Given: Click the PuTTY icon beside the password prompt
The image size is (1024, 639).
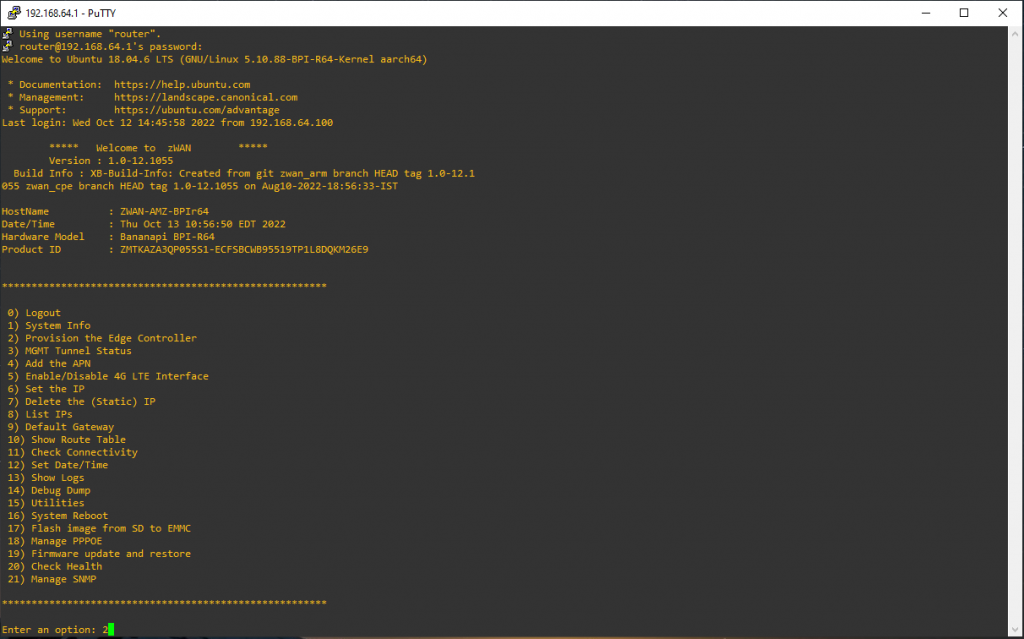Looking at the screenshot, I should 6,46.
